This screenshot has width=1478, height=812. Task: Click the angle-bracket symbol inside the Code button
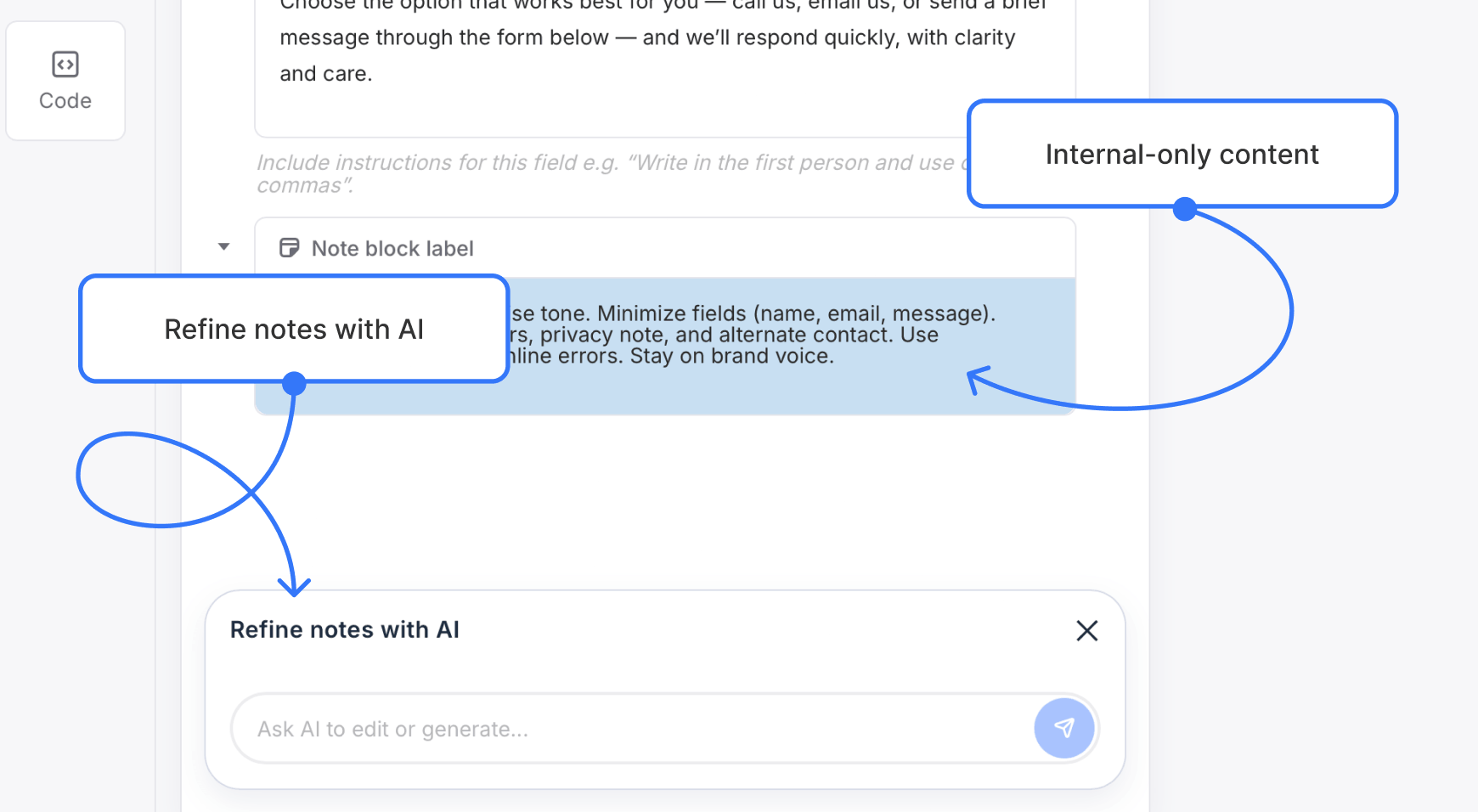click(65, 63)
